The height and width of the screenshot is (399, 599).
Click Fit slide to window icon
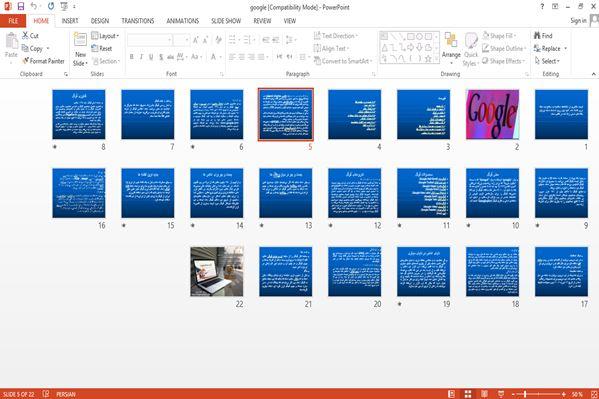[594, 394]
